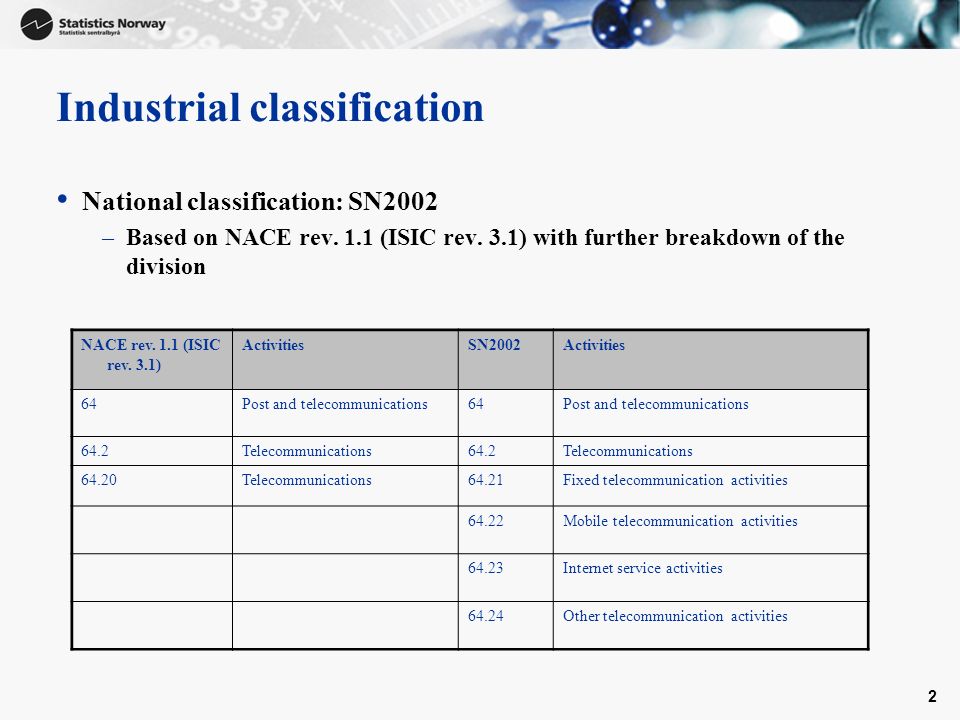Click the 'Statistics Norway' header text

coord(112,23)
